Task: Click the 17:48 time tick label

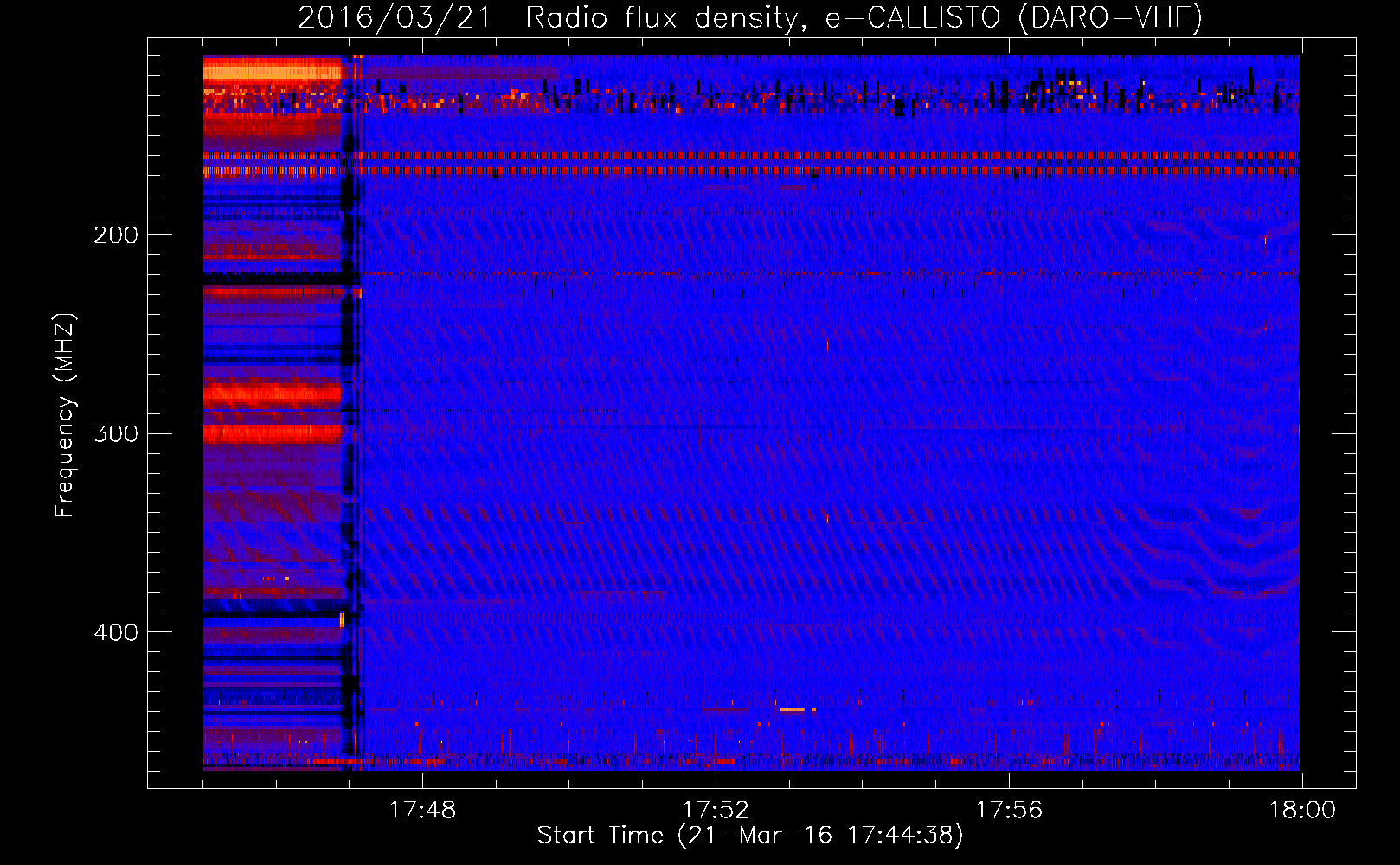Action: 421,811
